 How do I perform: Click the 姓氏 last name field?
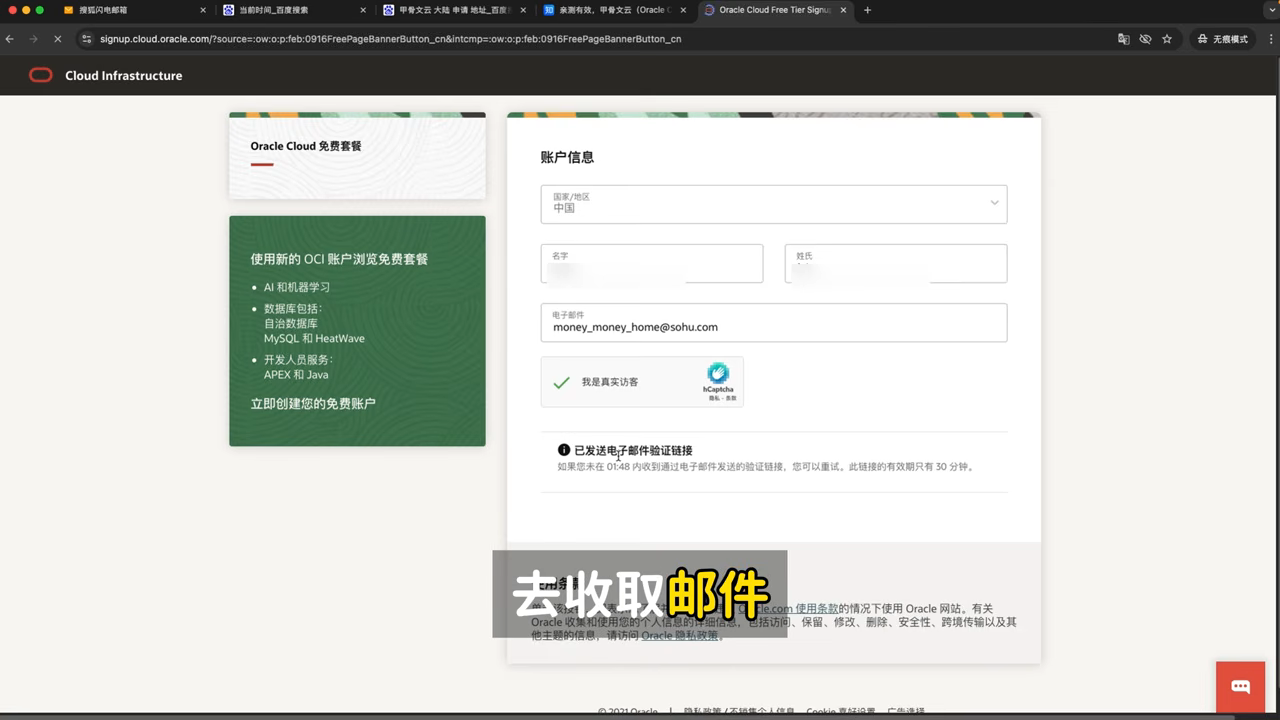(896, 263)
